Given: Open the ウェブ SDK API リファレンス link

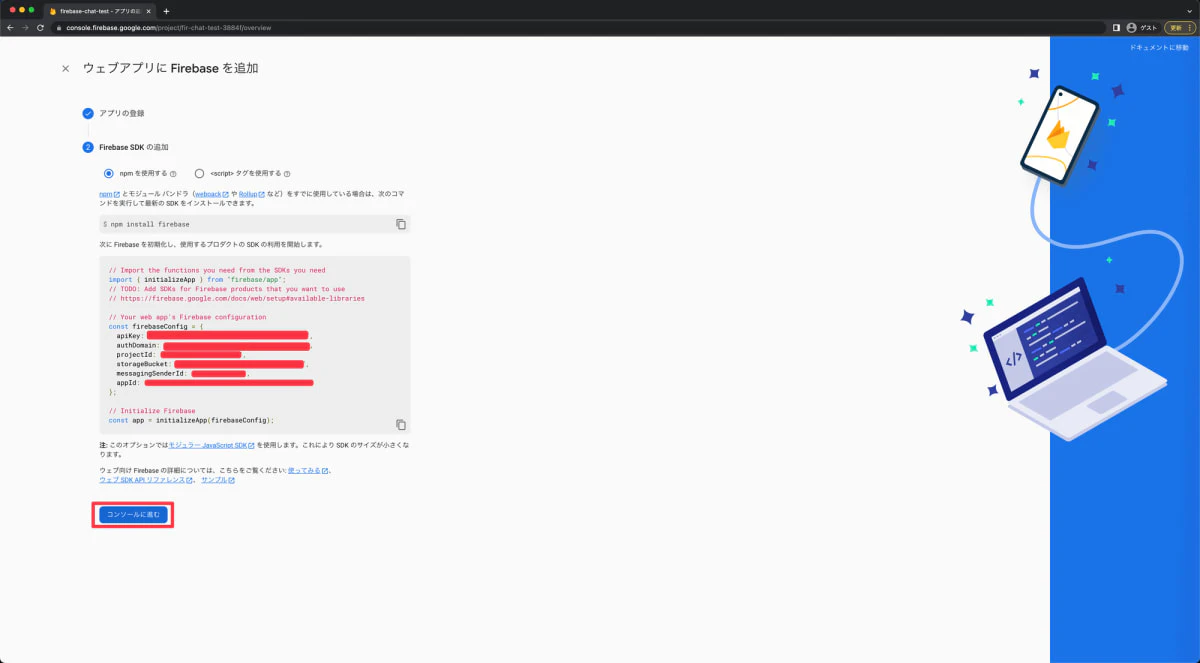Looking at the screenshot, I should 145,480.
